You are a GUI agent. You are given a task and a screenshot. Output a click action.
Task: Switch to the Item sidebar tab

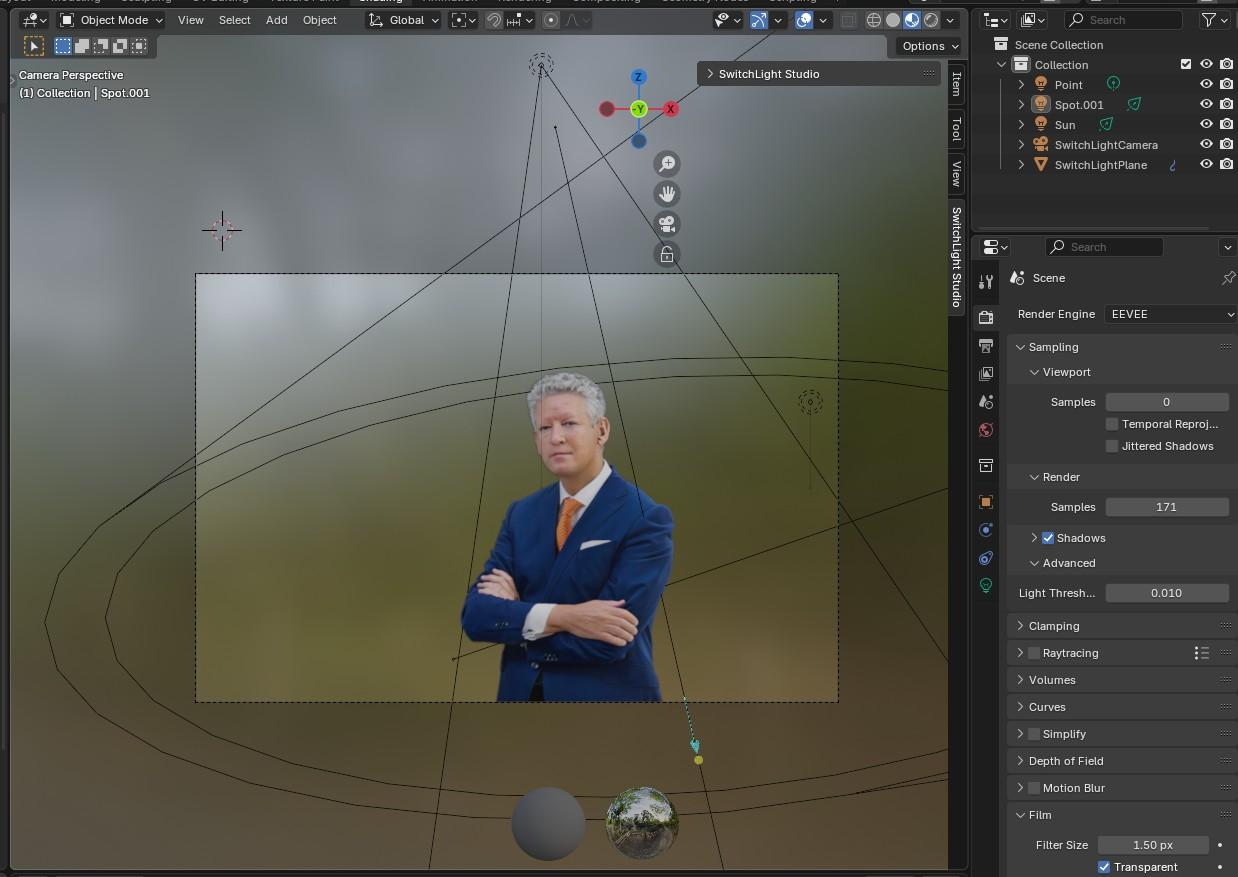point(957,84)
